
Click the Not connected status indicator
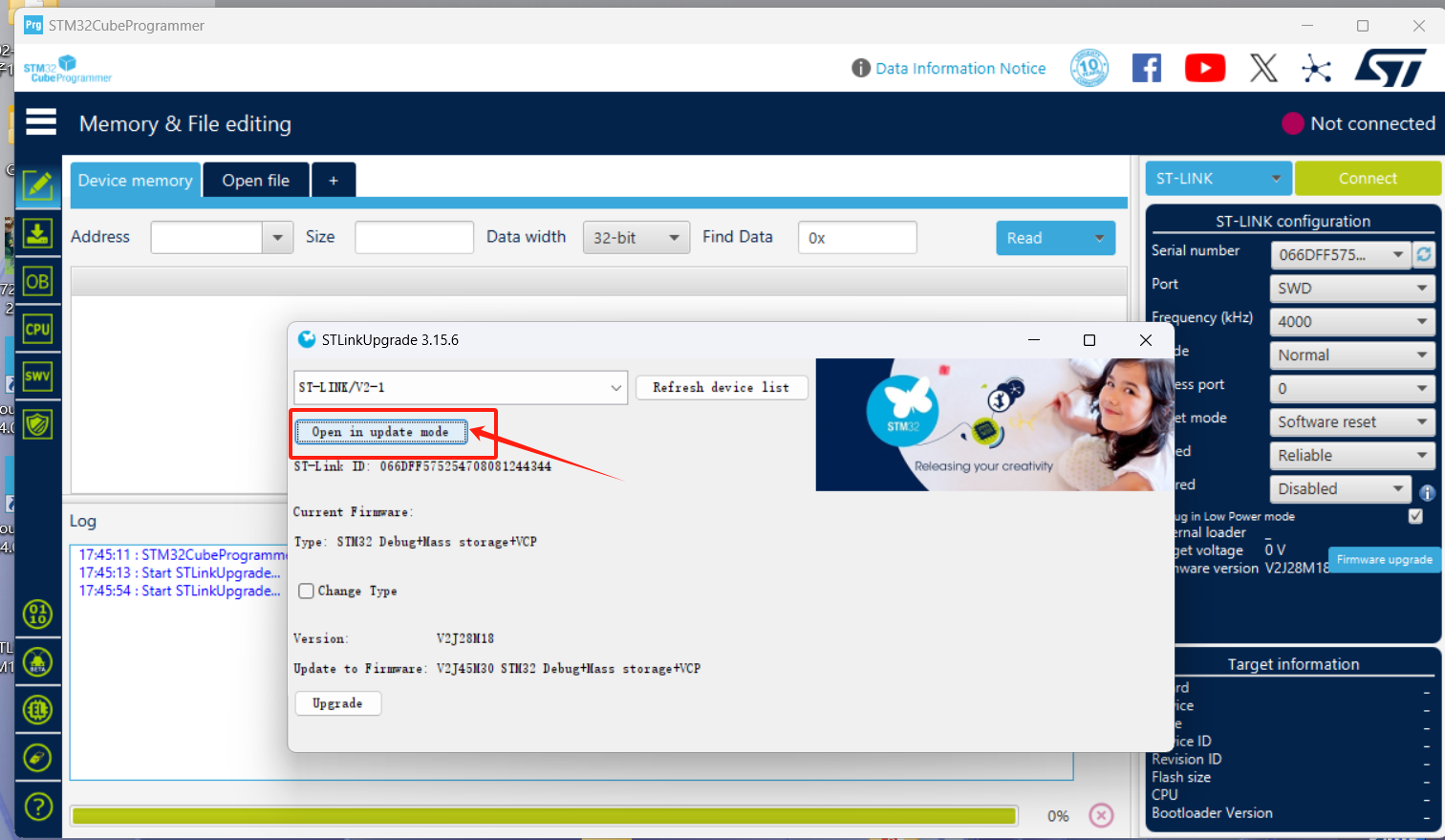tap(1358, 123)
